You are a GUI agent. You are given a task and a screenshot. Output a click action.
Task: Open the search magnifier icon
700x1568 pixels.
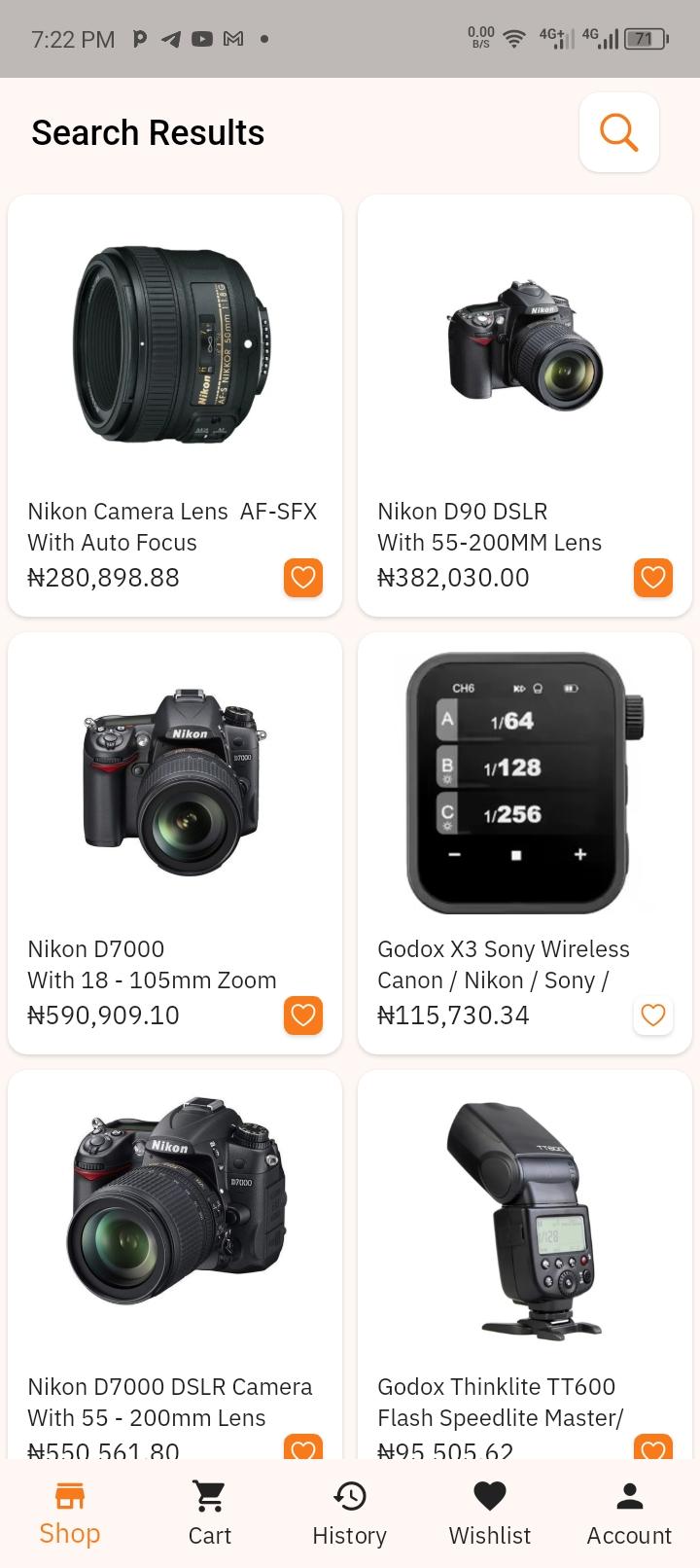pyautogui.click(x=619, y=132)
